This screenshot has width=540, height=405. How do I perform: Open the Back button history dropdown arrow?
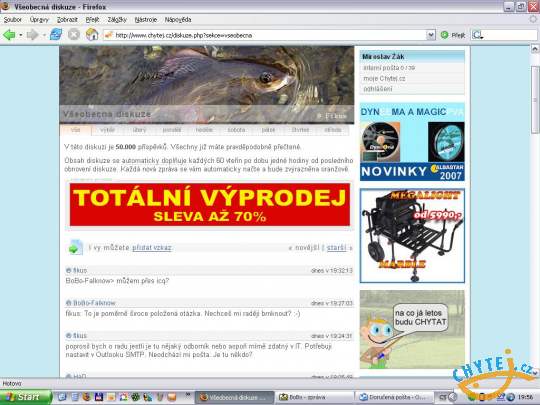pos(21,35)
